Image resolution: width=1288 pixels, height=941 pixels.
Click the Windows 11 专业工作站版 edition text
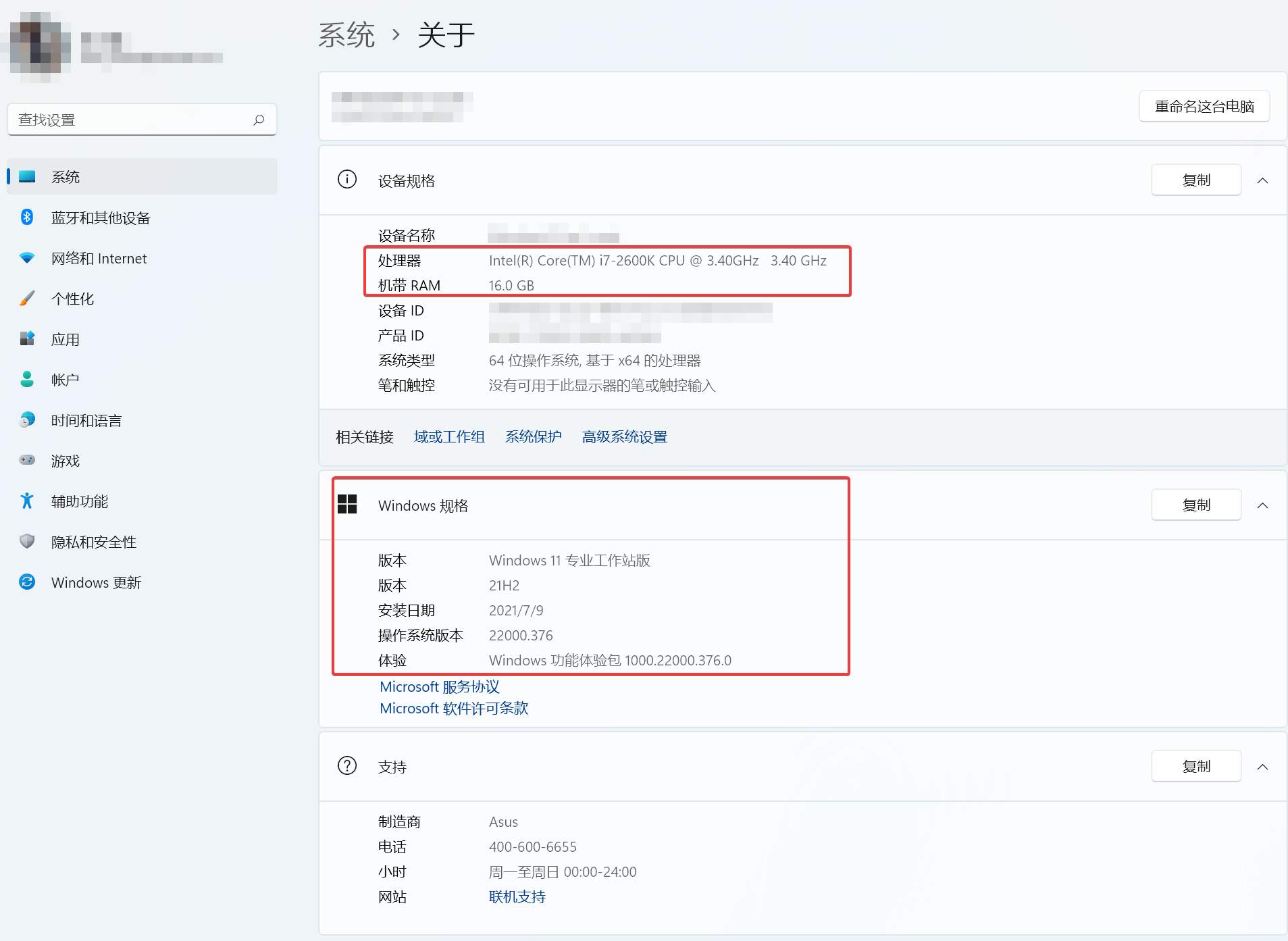pos(569,561)
